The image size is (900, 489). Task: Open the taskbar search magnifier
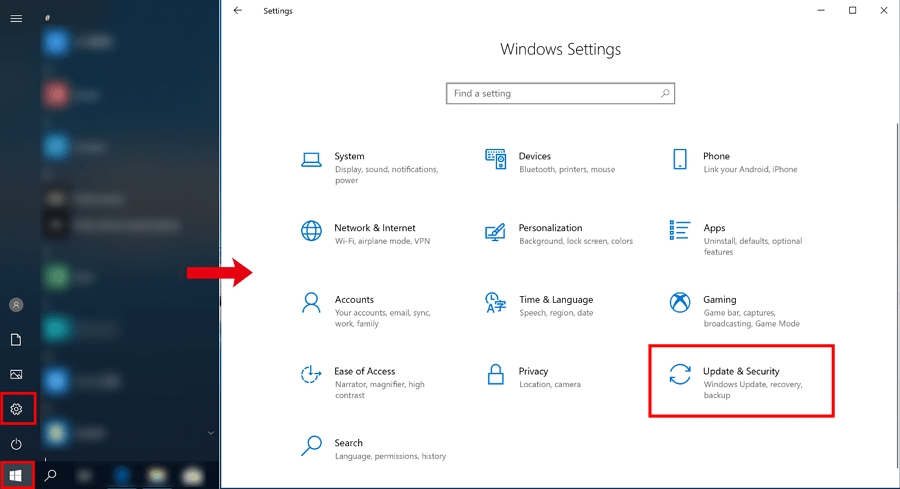click(51, 475)
